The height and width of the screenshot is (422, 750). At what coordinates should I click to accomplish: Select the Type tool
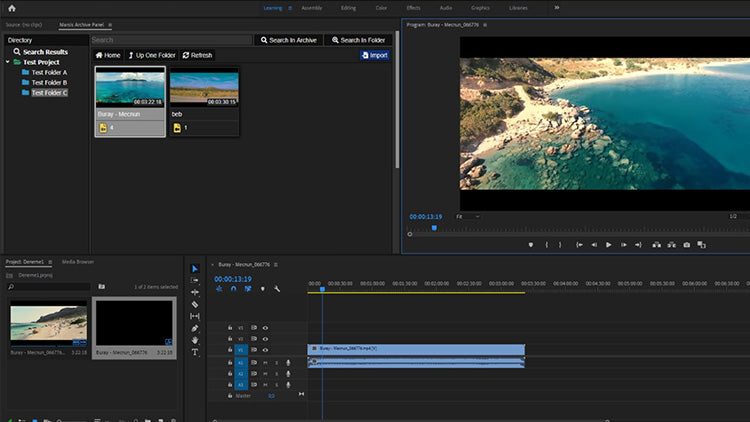point(195,352)
